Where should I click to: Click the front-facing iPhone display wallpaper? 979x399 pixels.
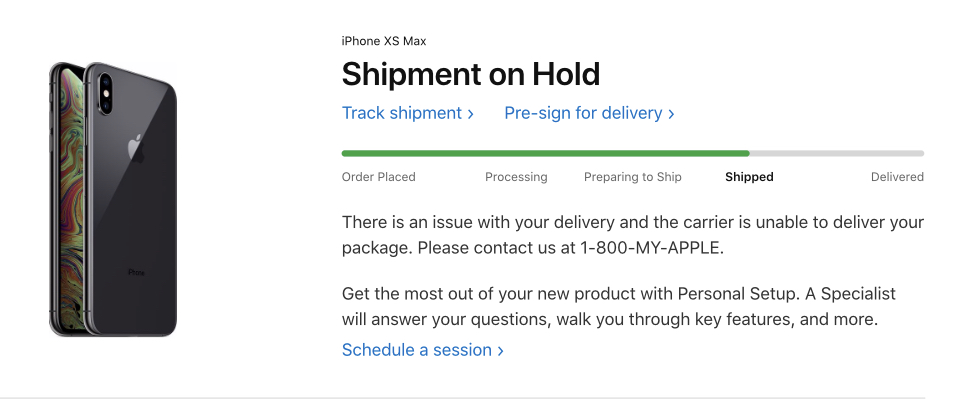[x=67, y=200]
